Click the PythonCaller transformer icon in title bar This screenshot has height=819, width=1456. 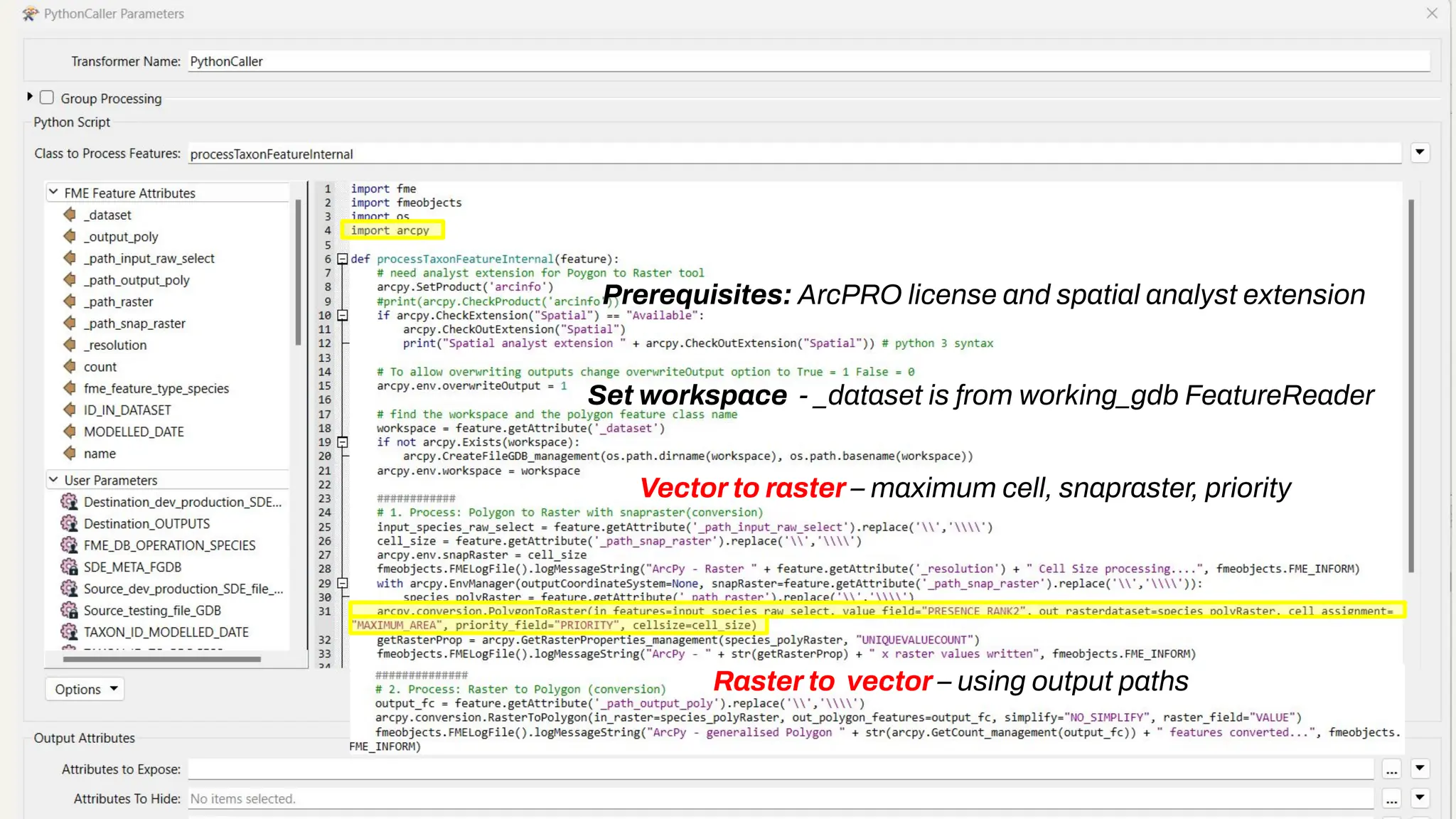pos(31,14)
